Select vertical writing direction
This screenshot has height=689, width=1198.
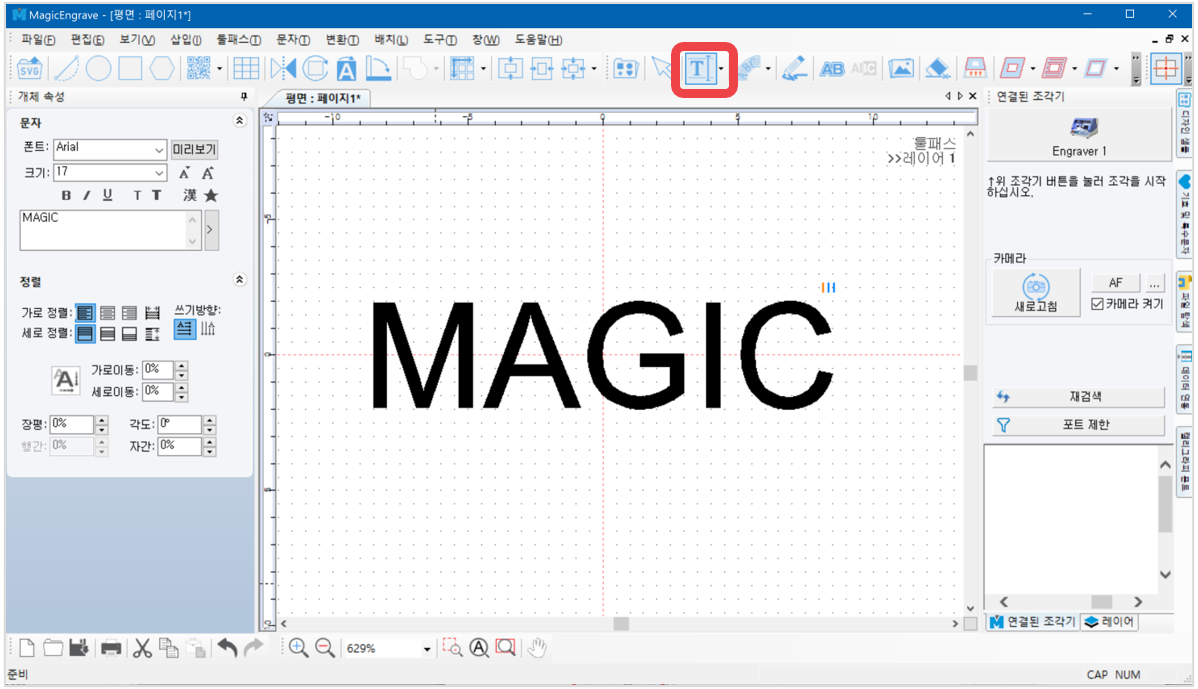tap(208, 329)
